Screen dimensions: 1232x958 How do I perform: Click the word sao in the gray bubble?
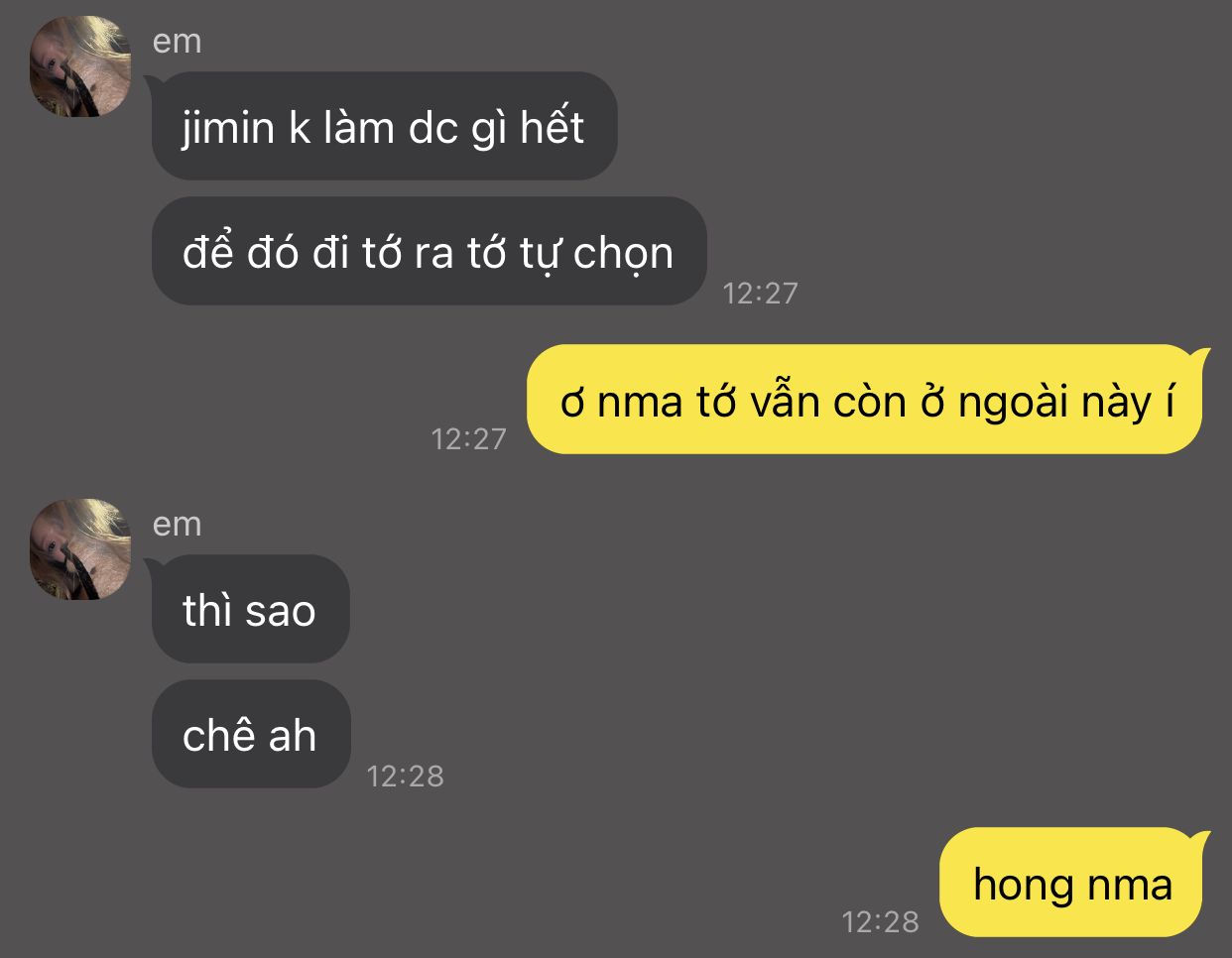(281, 611)
